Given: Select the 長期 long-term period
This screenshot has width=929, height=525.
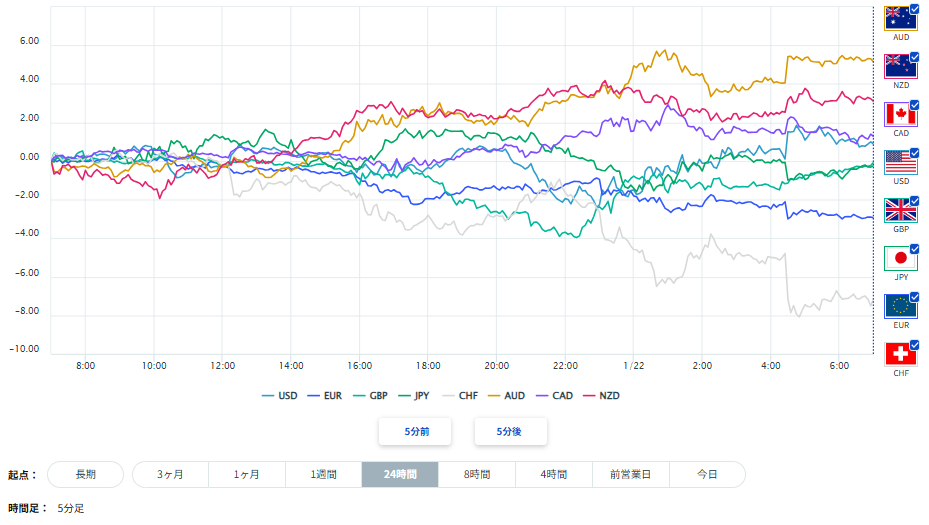Looking at the screenshot, I should pyautogui.click(x=85, y=475).
